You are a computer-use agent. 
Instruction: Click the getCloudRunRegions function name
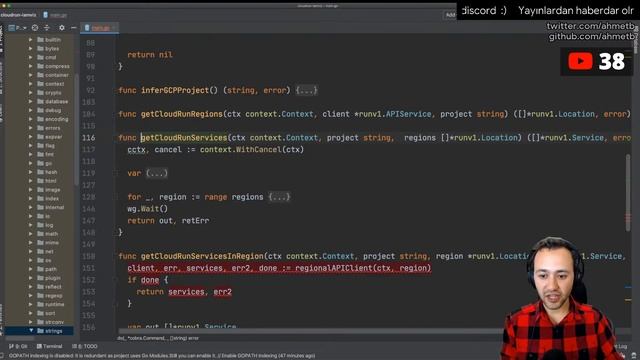(x=182, y=114)
